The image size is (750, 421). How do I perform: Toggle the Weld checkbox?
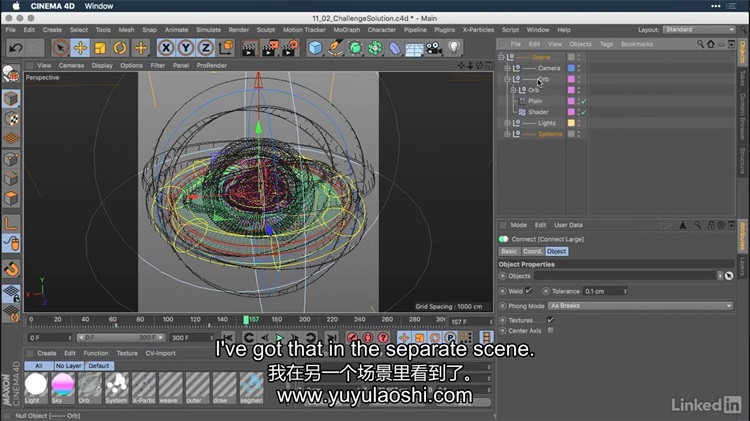click(529, 290)
